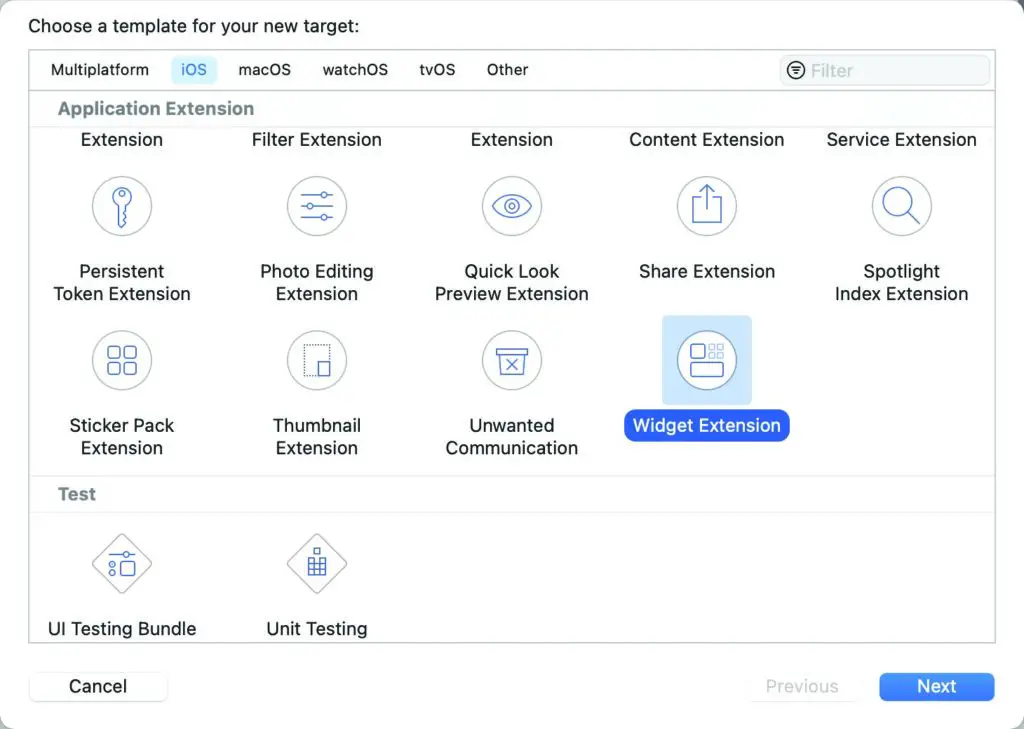This screenshot has width=1024, height=729.
Task: Select the Unwanted Communication icon
Action: (x=512, y=360)
